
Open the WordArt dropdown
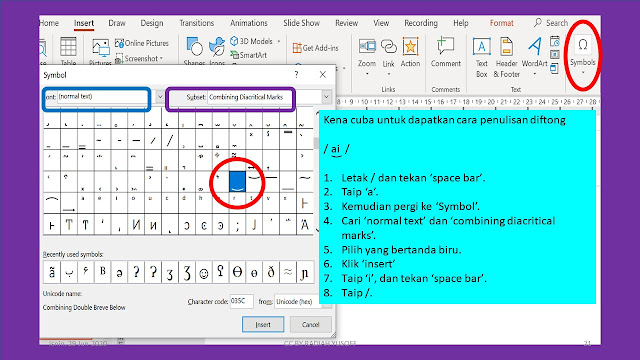coord(535,74)
